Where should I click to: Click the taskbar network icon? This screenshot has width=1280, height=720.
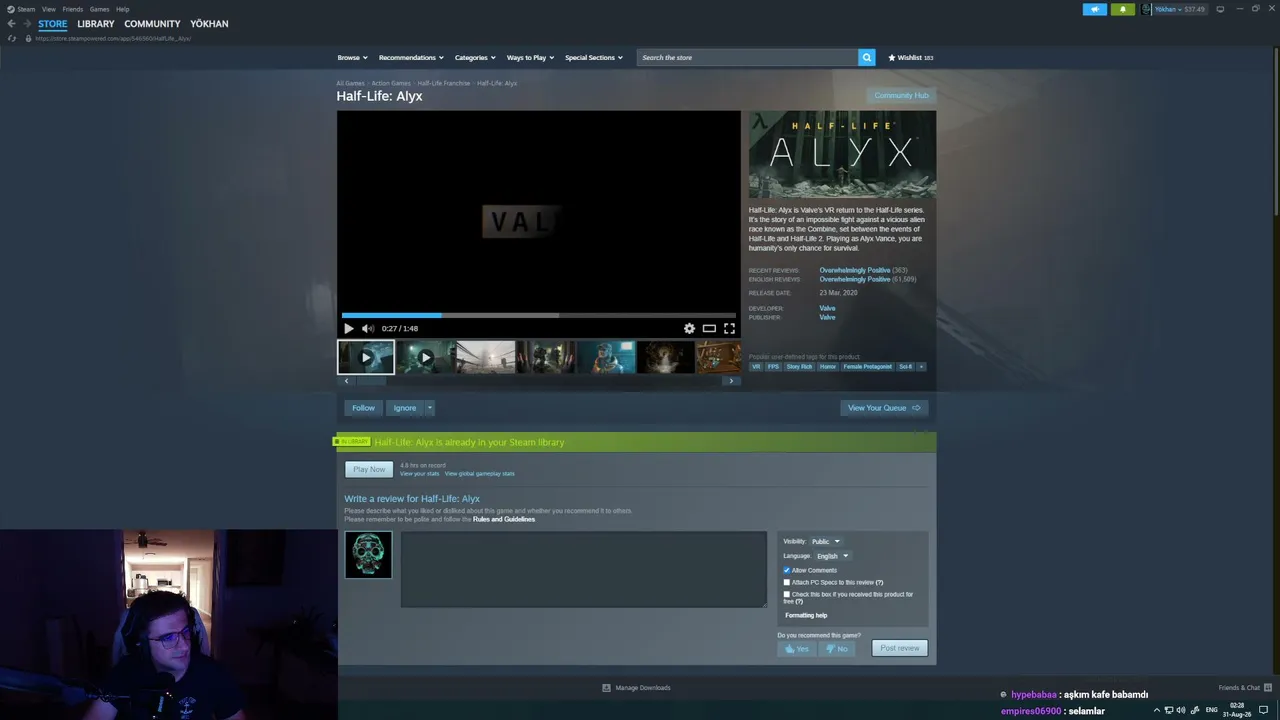[1169, 710]
